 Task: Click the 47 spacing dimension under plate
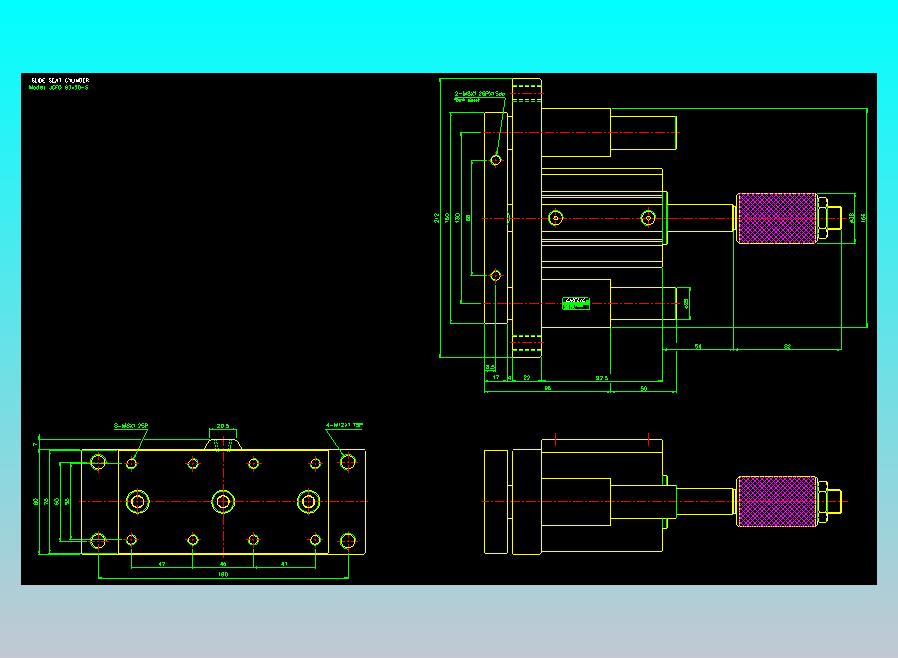[x=162, y=564]
